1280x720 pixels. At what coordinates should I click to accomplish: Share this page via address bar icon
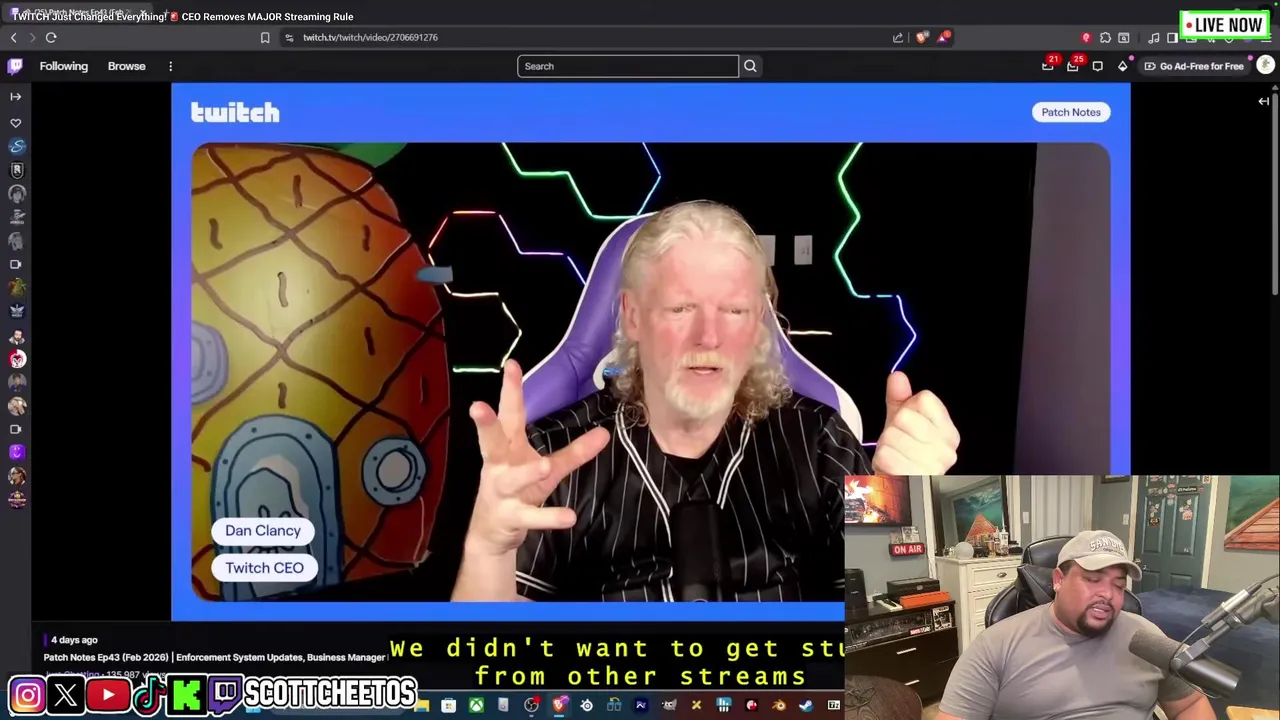tap(898, 37)
